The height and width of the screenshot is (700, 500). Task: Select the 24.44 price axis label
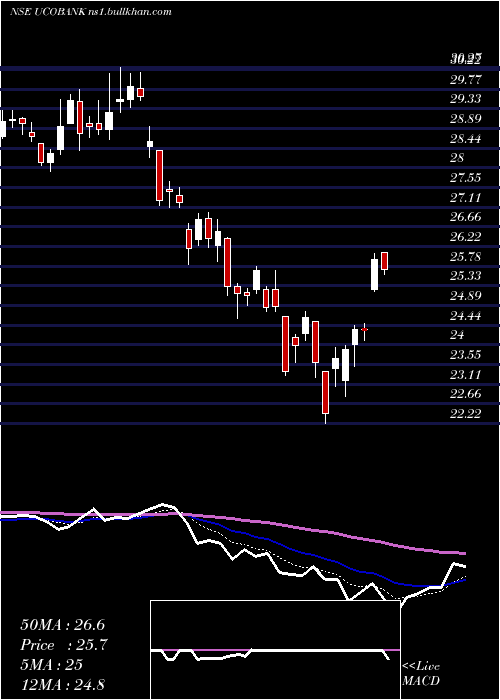point(466,315)
